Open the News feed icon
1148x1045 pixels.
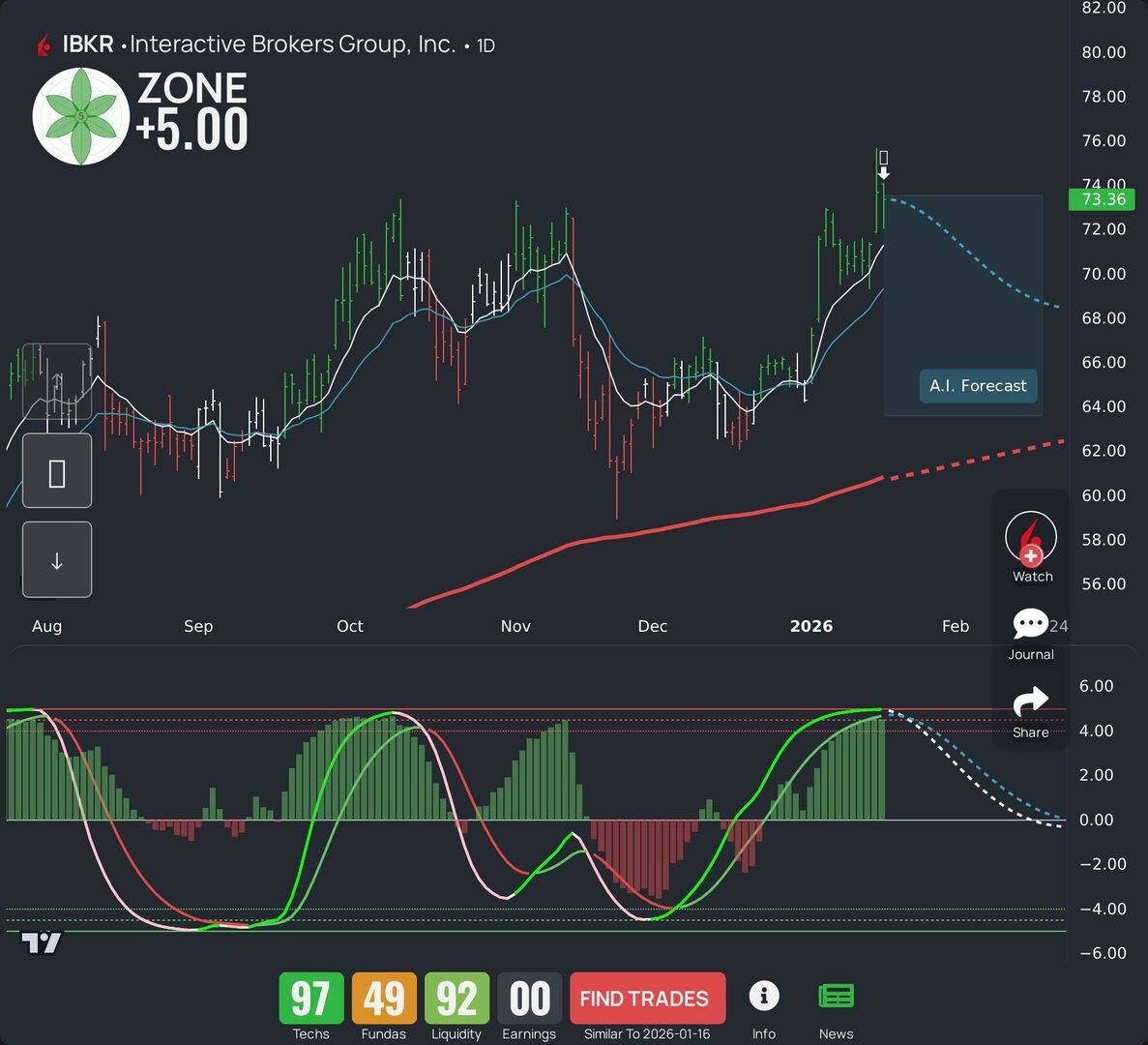point(836,997)
